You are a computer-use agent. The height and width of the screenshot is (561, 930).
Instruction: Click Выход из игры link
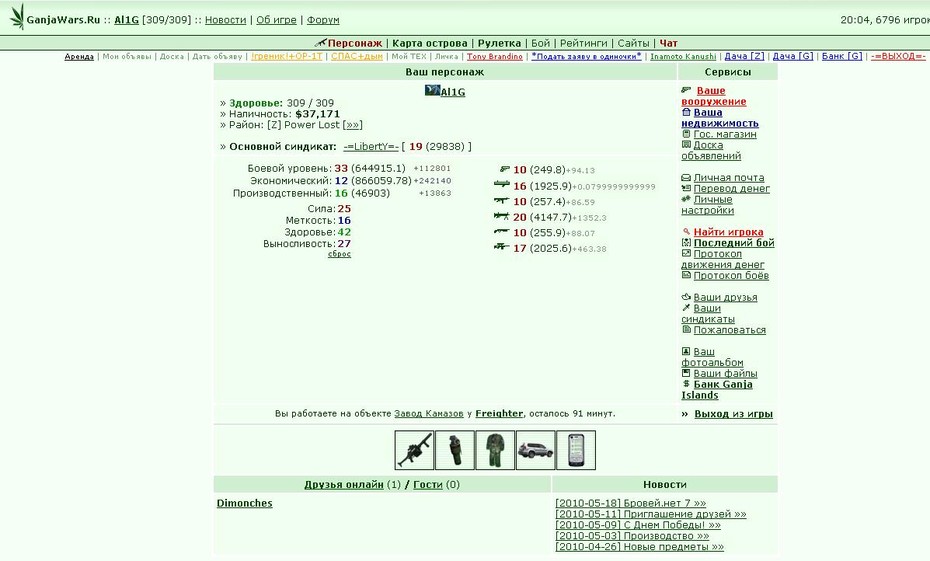[734, 414]
